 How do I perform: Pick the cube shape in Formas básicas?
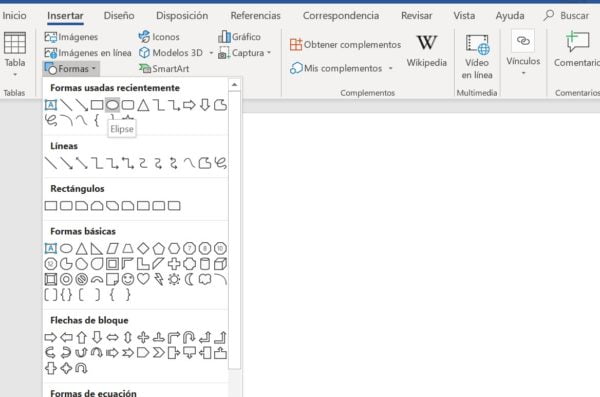click(x=220, y=264)
